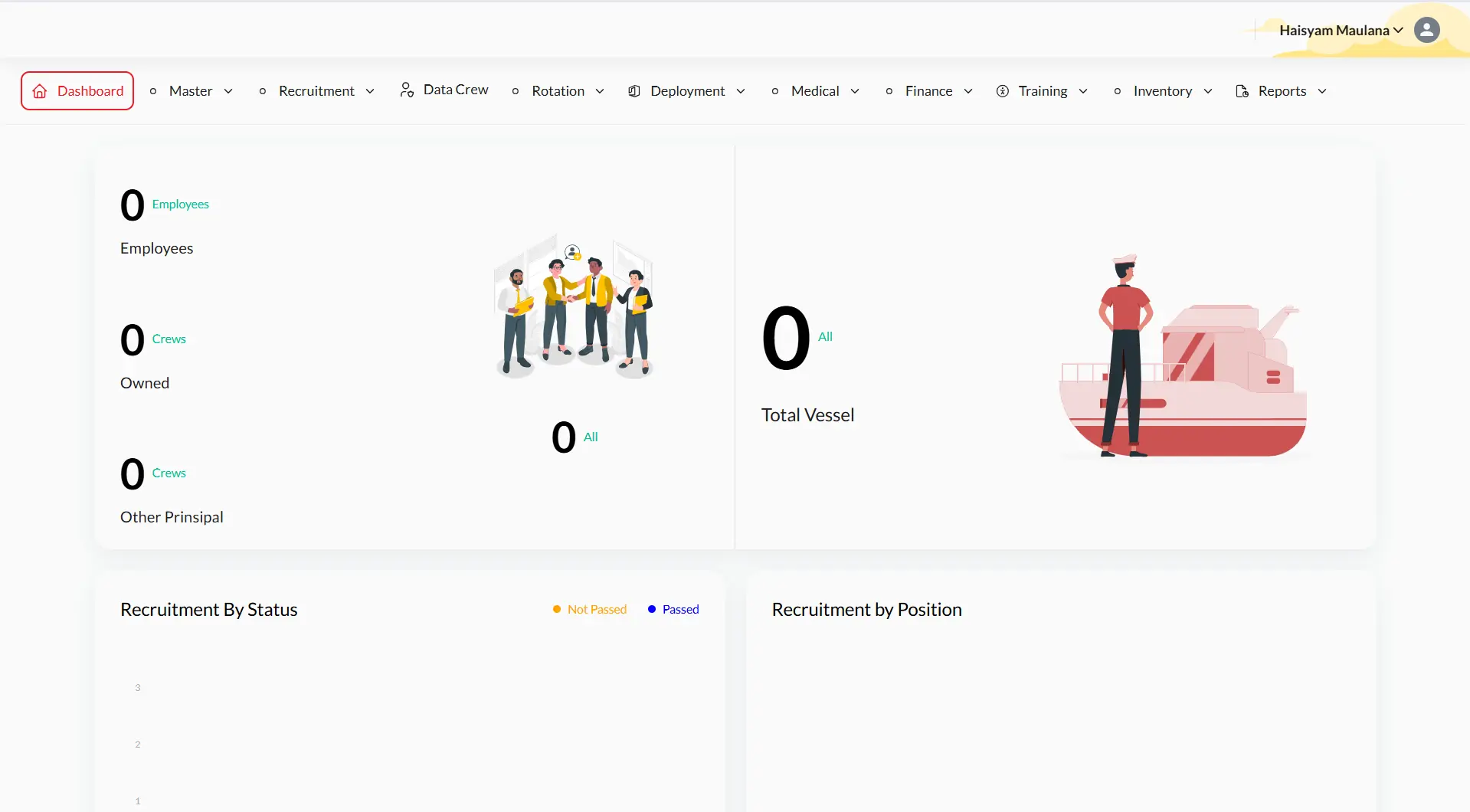
Task: Click the Reports document icon
Action: coord(1242,91)
